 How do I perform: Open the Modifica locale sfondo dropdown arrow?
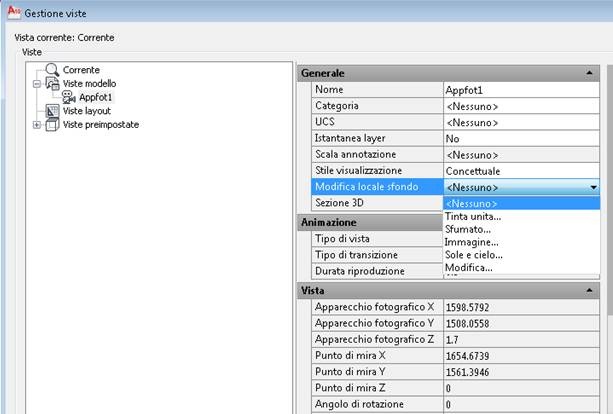click(x=593, y=187)
